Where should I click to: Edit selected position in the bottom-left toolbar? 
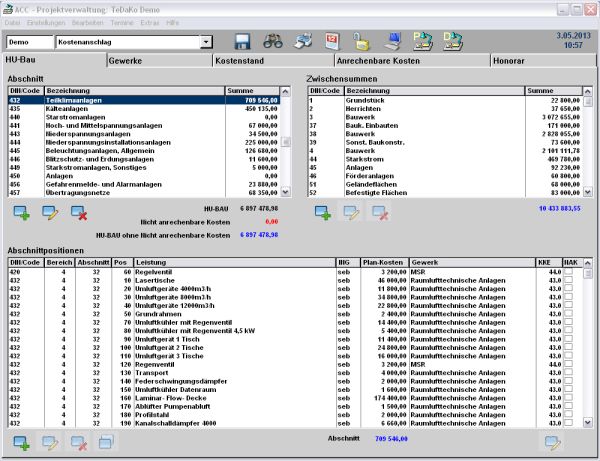pos(50,442)
